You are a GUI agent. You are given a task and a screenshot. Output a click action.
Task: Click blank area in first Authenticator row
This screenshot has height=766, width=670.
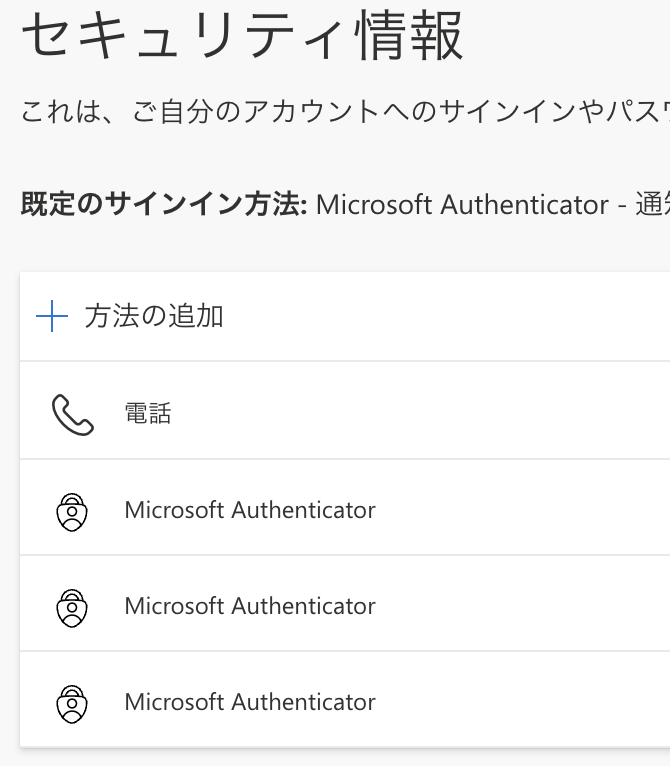[520, 510]
